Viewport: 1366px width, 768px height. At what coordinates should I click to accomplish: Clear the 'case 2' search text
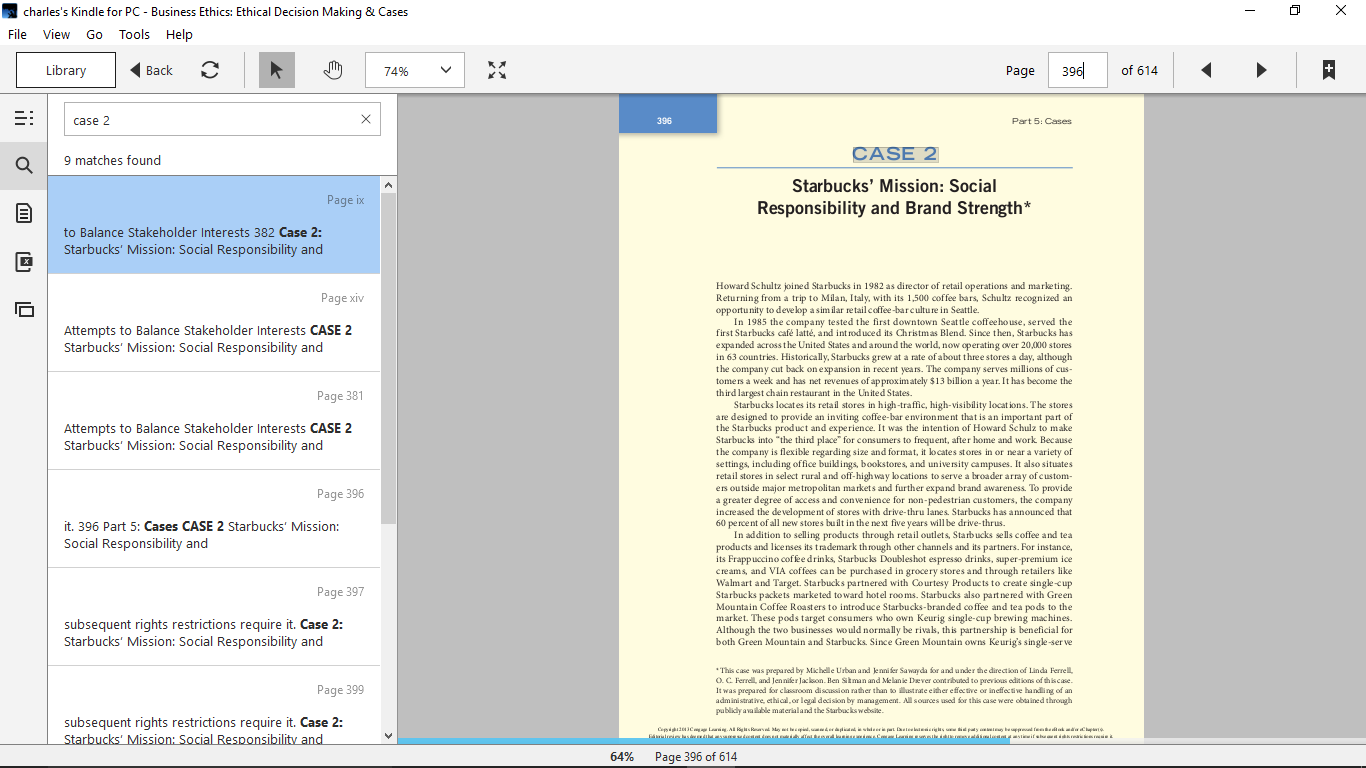[x=366, y=119]
